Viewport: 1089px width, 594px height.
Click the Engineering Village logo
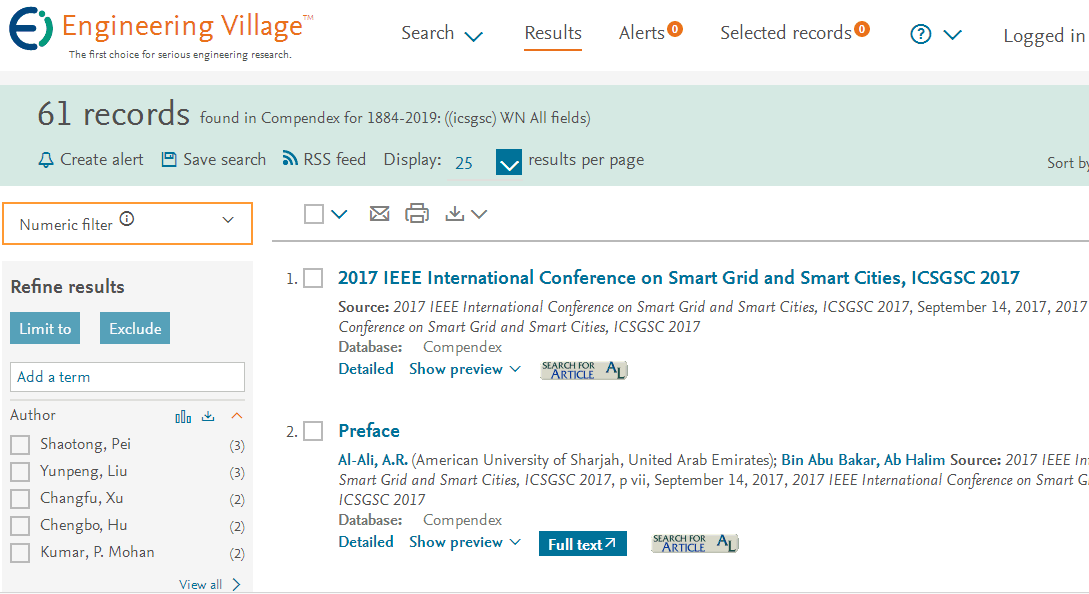coord(160,32)
